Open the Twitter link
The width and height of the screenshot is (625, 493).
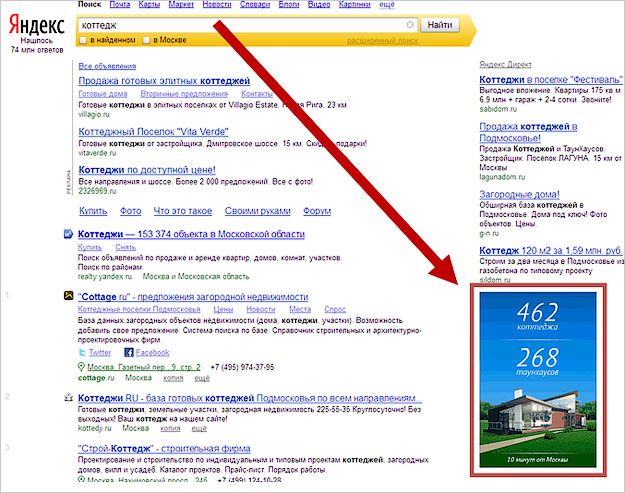click(100, 353)
